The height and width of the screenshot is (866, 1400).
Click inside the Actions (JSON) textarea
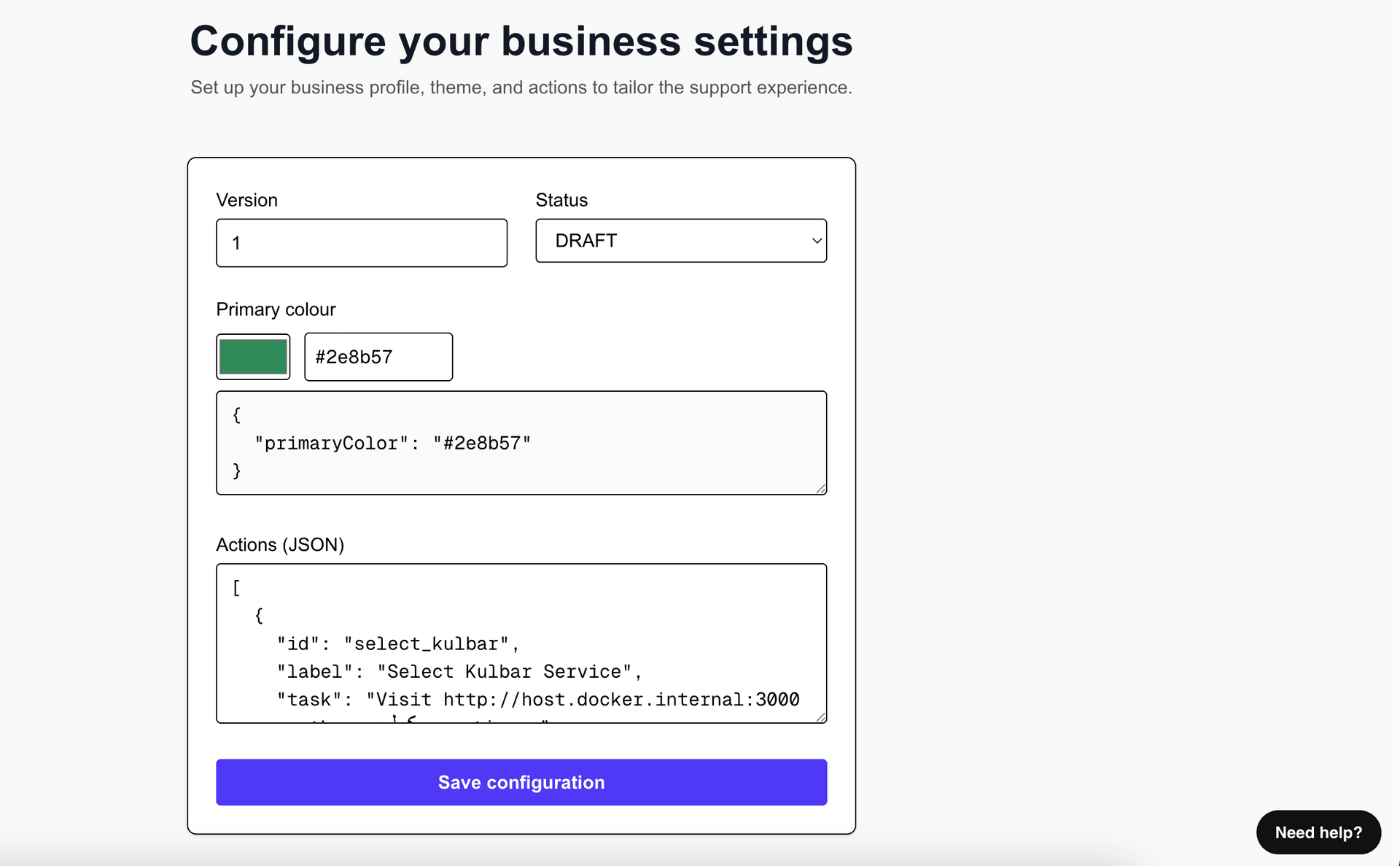[x=521, y=643]
